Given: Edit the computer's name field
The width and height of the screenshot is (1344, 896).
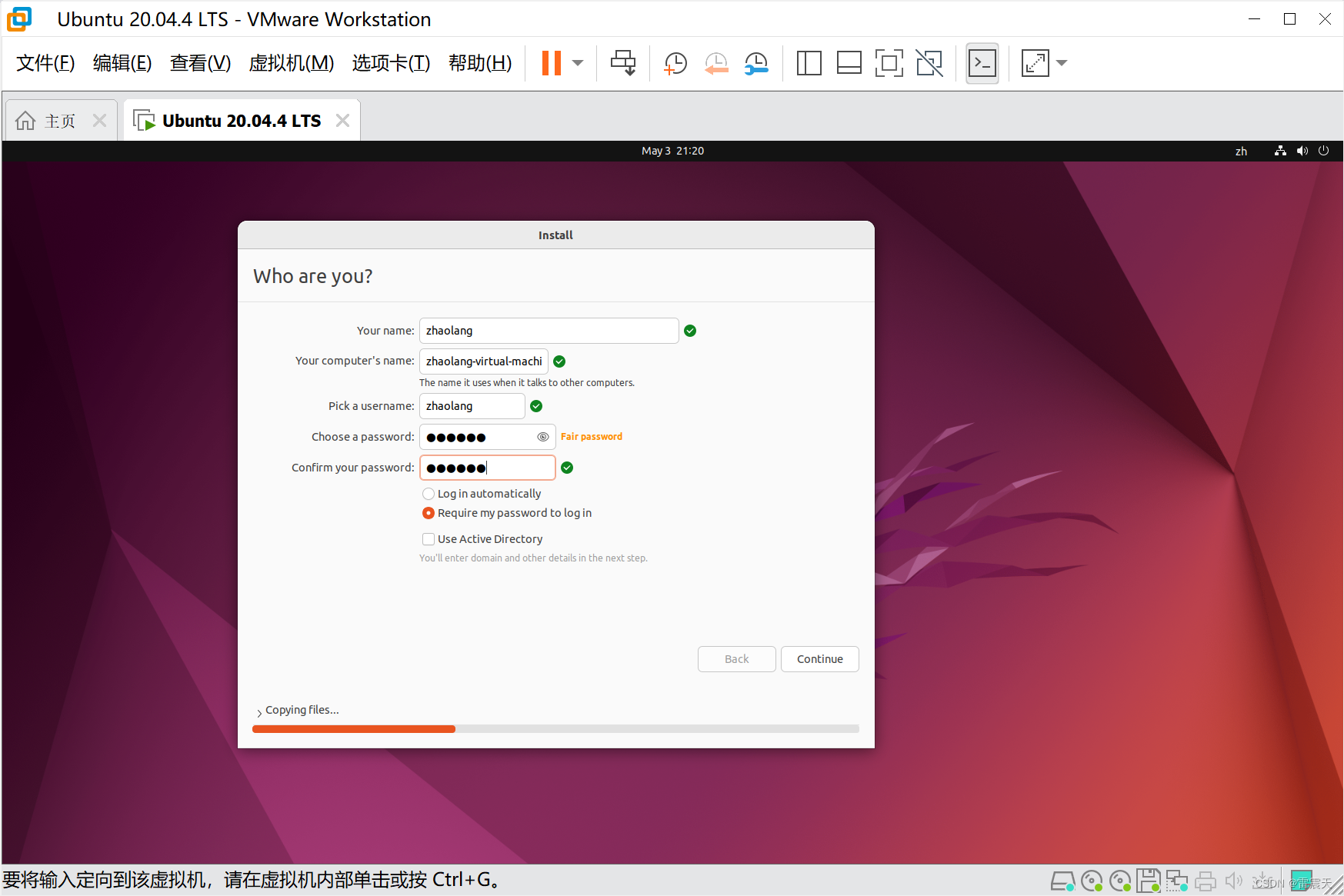Looking at the screenshot, I should (x=483, y=361).
